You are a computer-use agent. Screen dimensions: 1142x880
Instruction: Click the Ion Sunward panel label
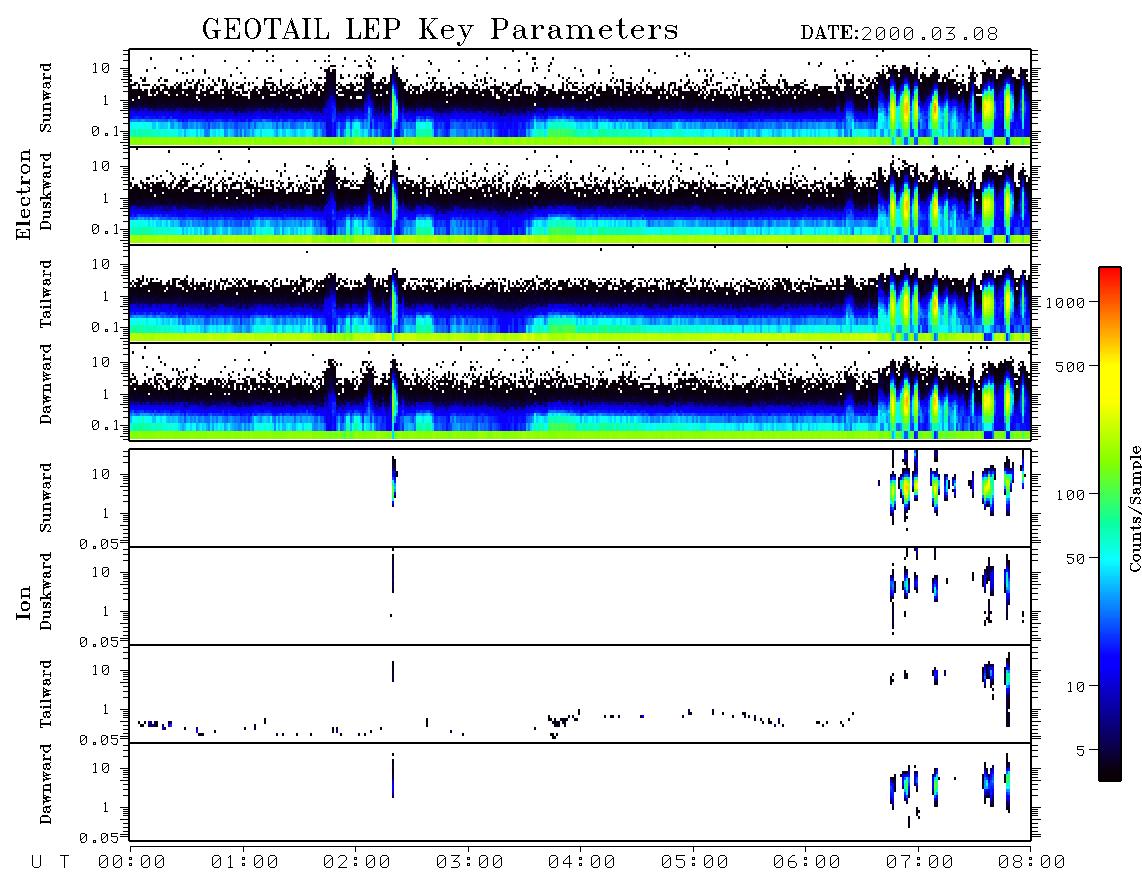point(45,498)
